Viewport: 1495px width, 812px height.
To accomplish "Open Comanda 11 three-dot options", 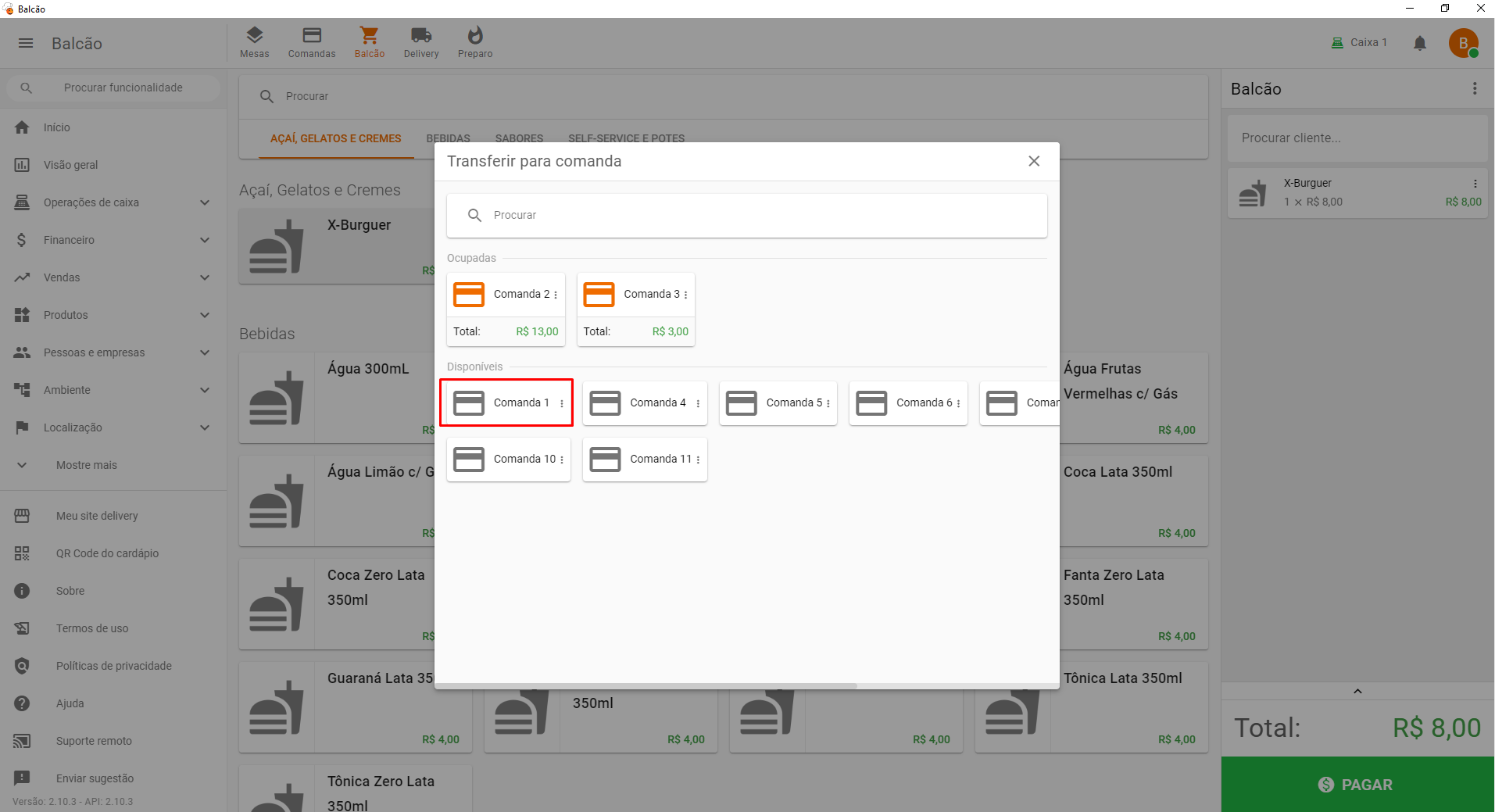I will point(698,460).
